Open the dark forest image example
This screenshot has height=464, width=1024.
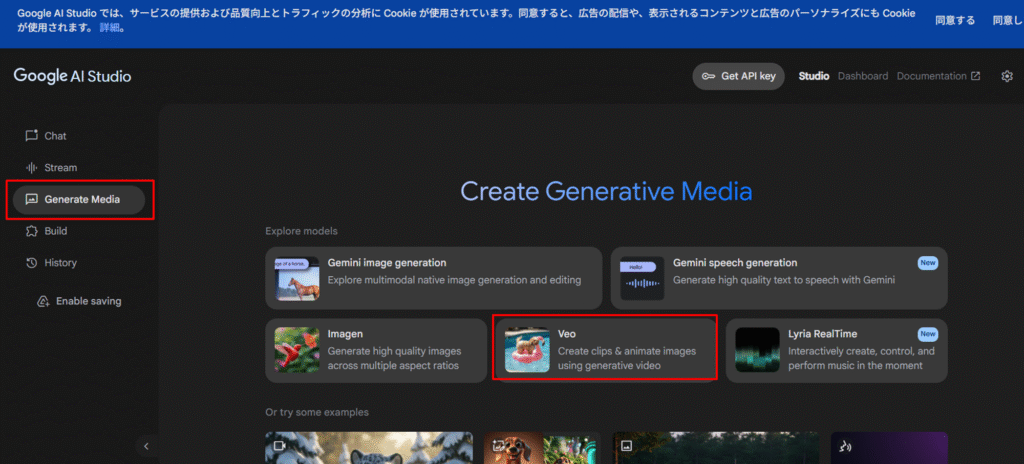[716, 448]
